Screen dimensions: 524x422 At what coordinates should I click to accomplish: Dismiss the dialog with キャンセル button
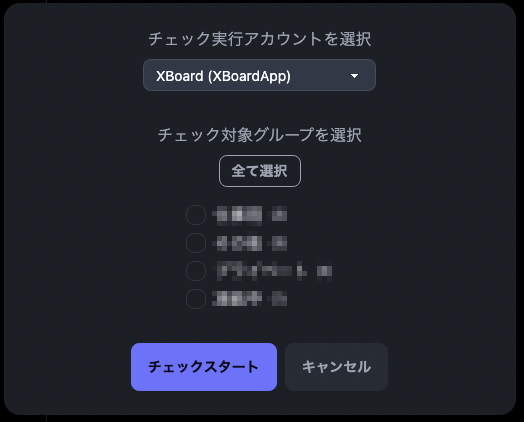pos(336,367)
